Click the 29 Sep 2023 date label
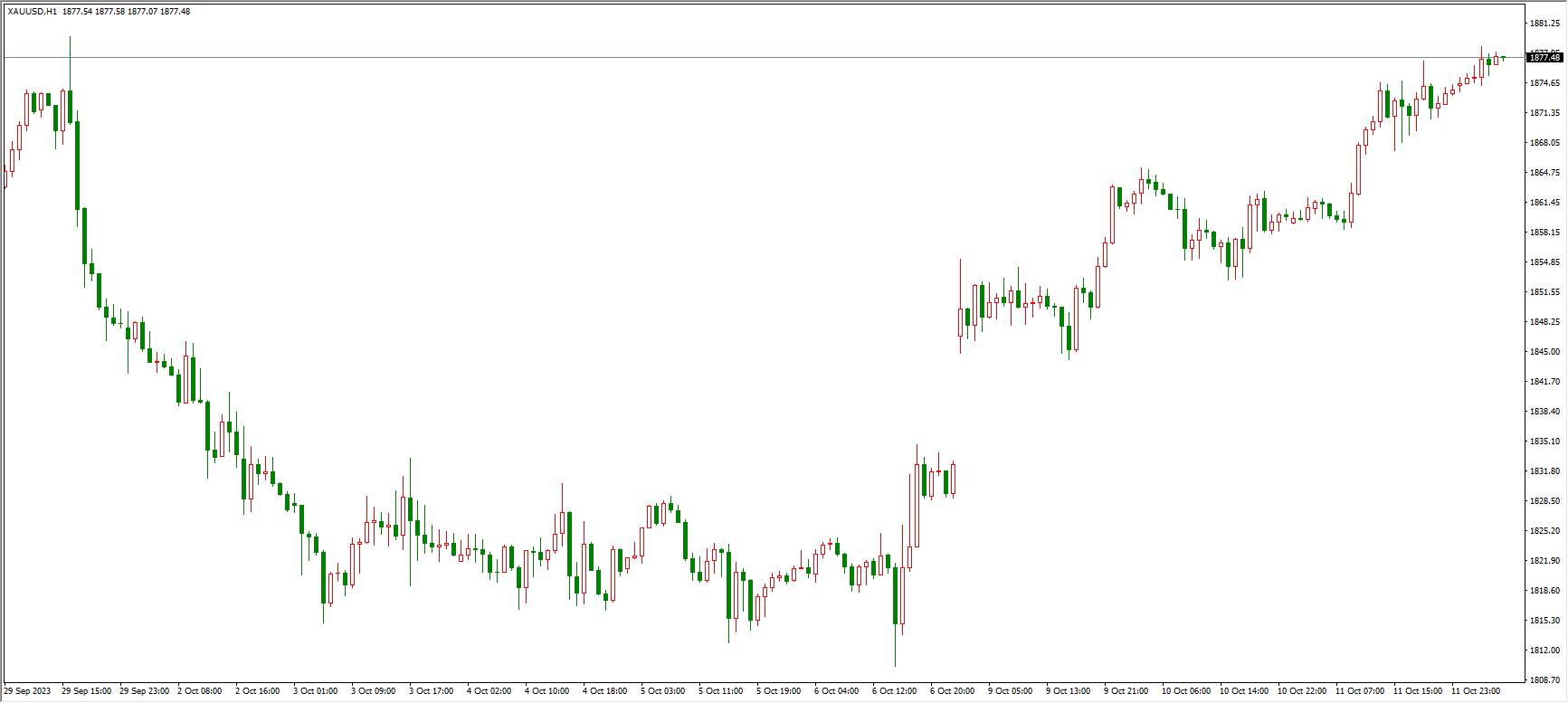The width and height of the screenshot is (1568, 703). point(28,692)
